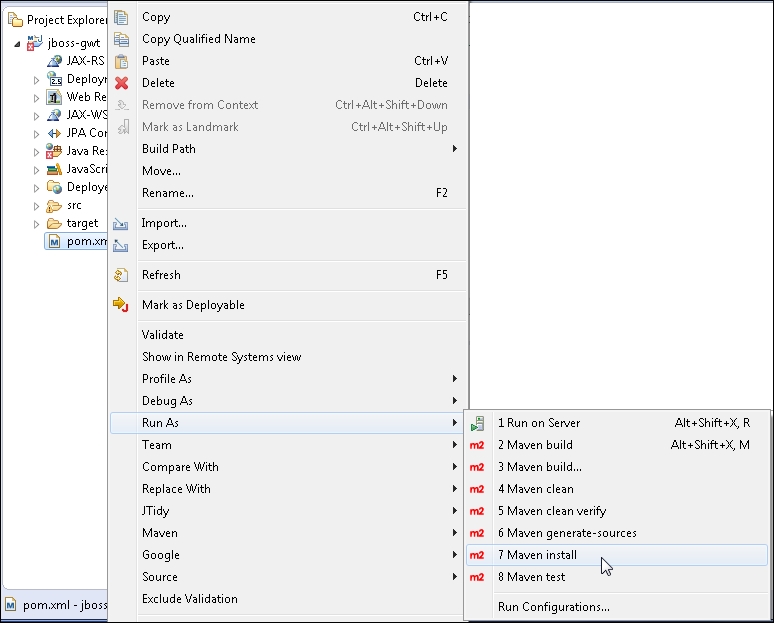This screenshot has width=774, height=623.
Task: Click the Web Resources icon
Action: 54,97
